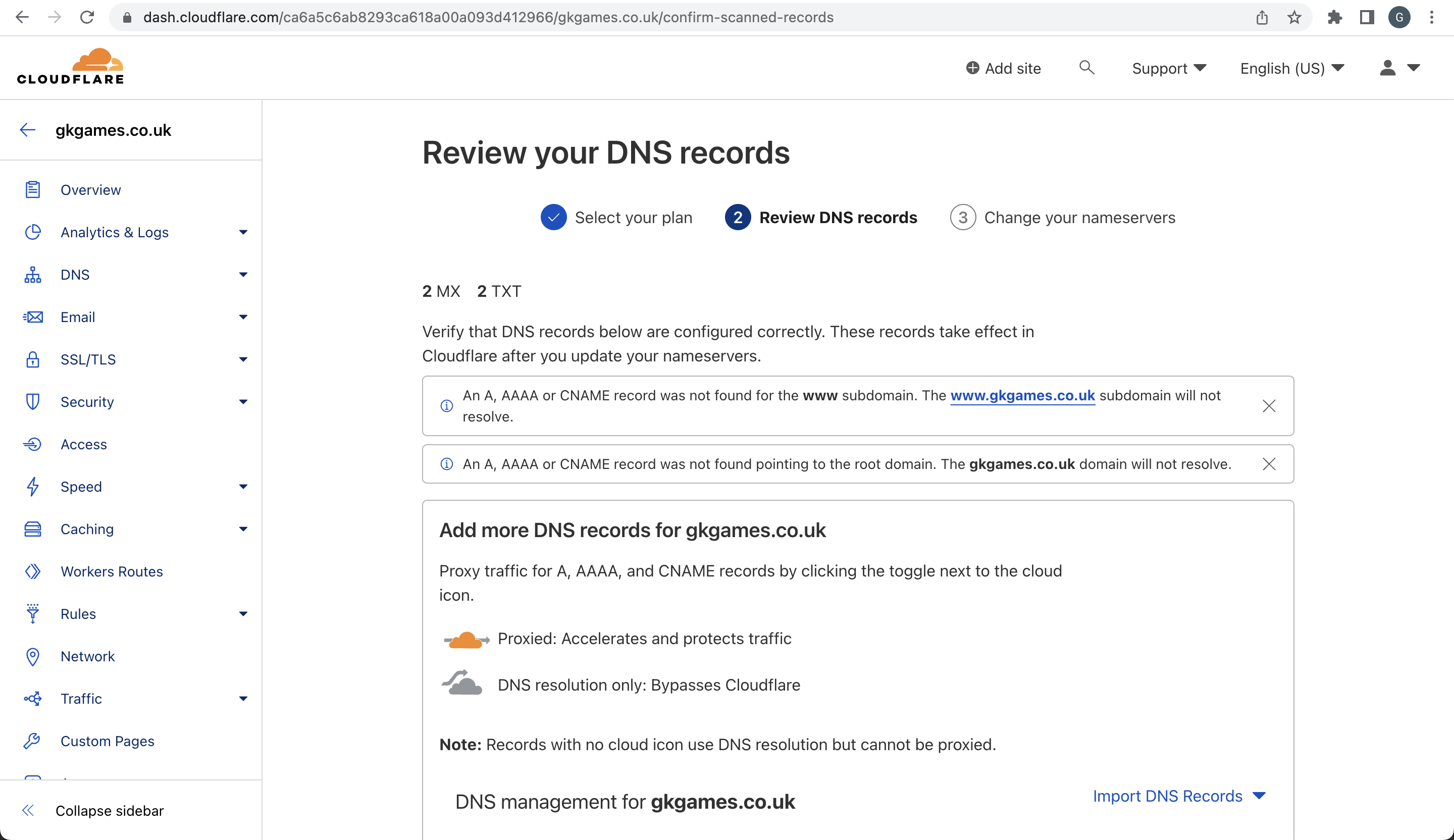Open Chrome profile avatar G

point(1399,17)
